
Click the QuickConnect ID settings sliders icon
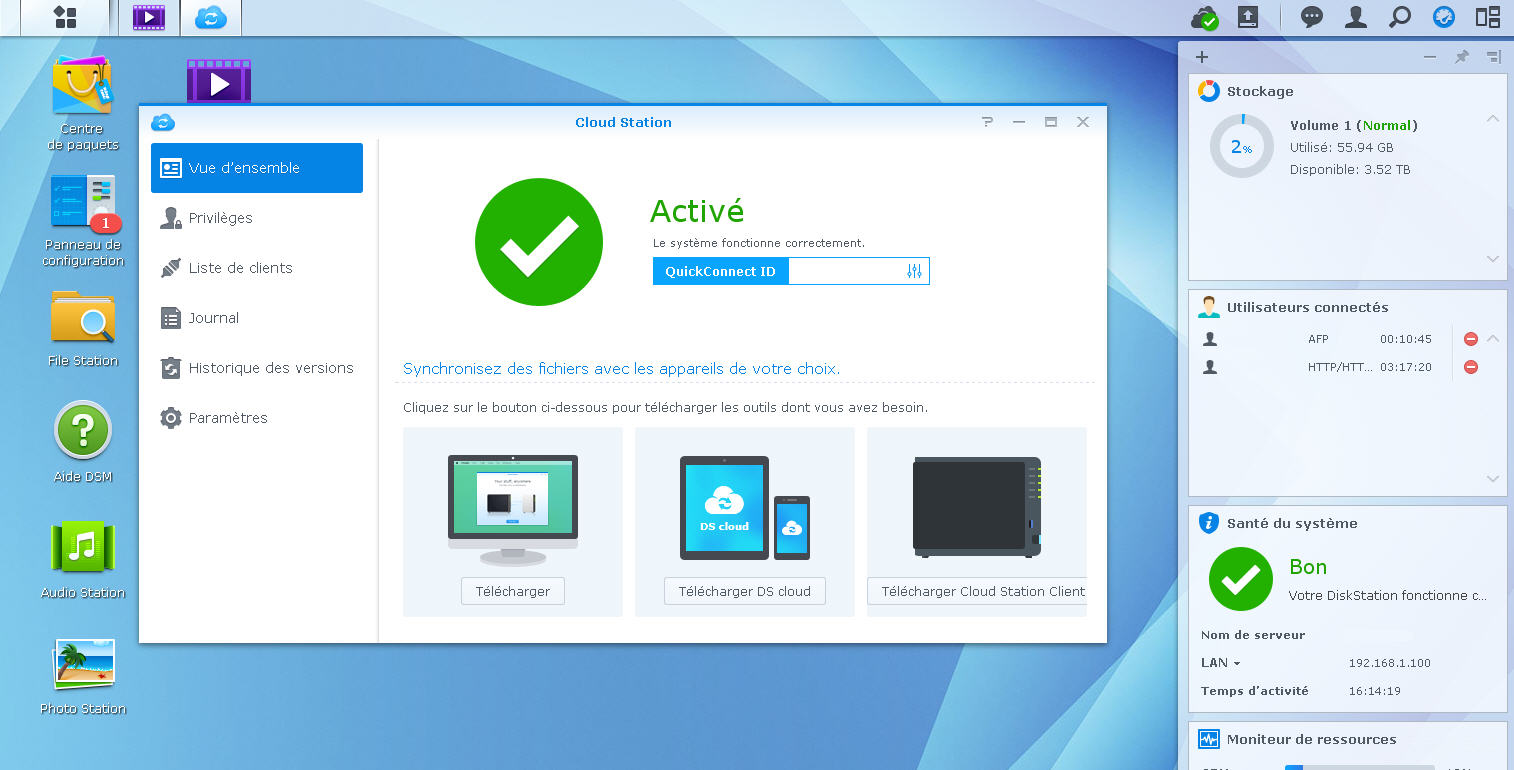click(x=914, y=271)
